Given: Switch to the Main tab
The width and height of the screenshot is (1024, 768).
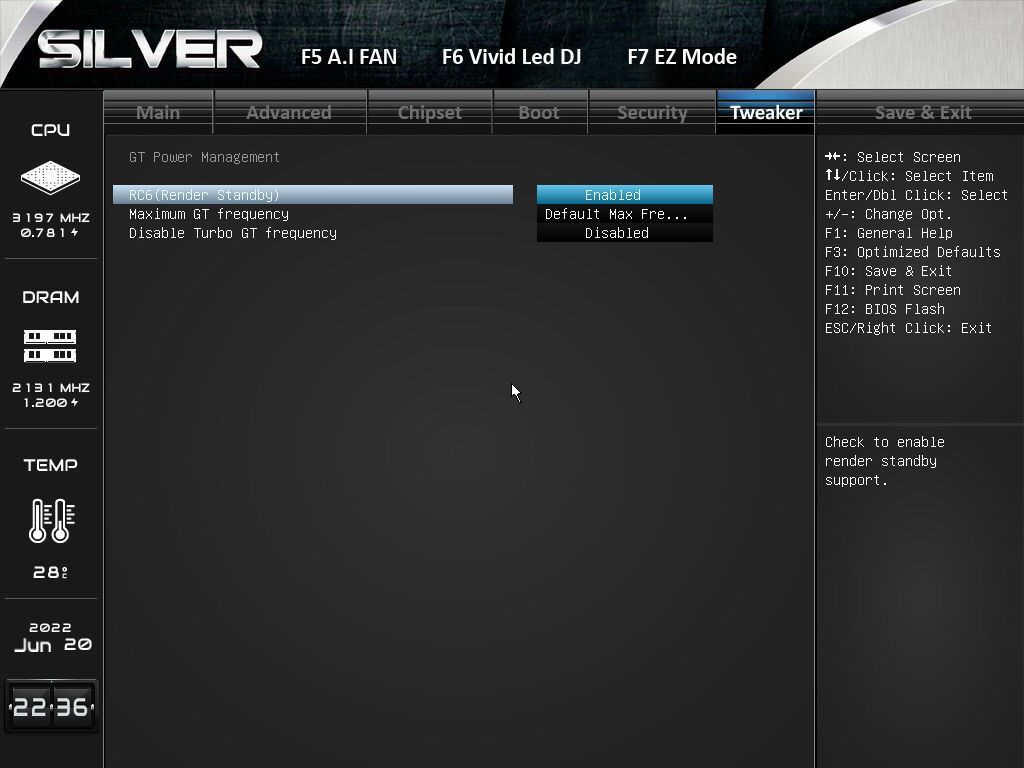Looking at the screenshot, I should (158, 112).
